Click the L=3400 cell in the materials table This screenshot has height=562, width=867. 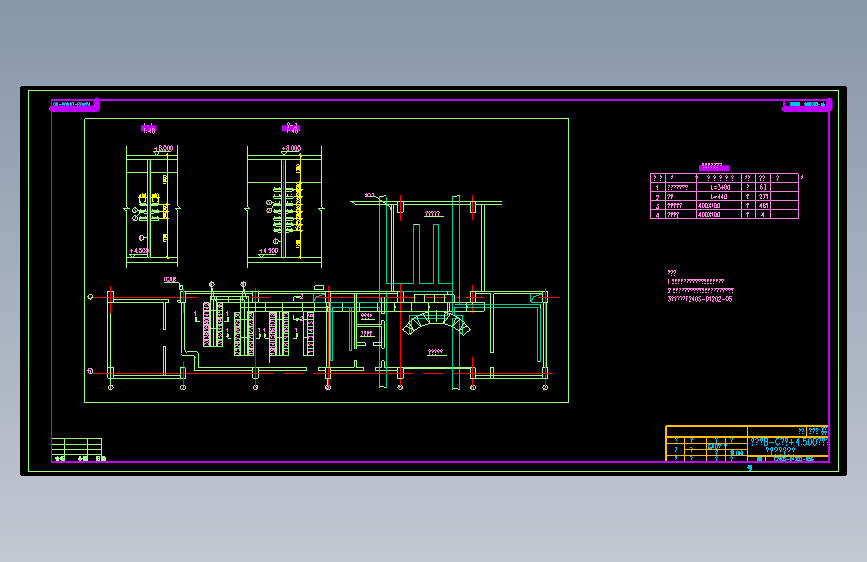720,188
